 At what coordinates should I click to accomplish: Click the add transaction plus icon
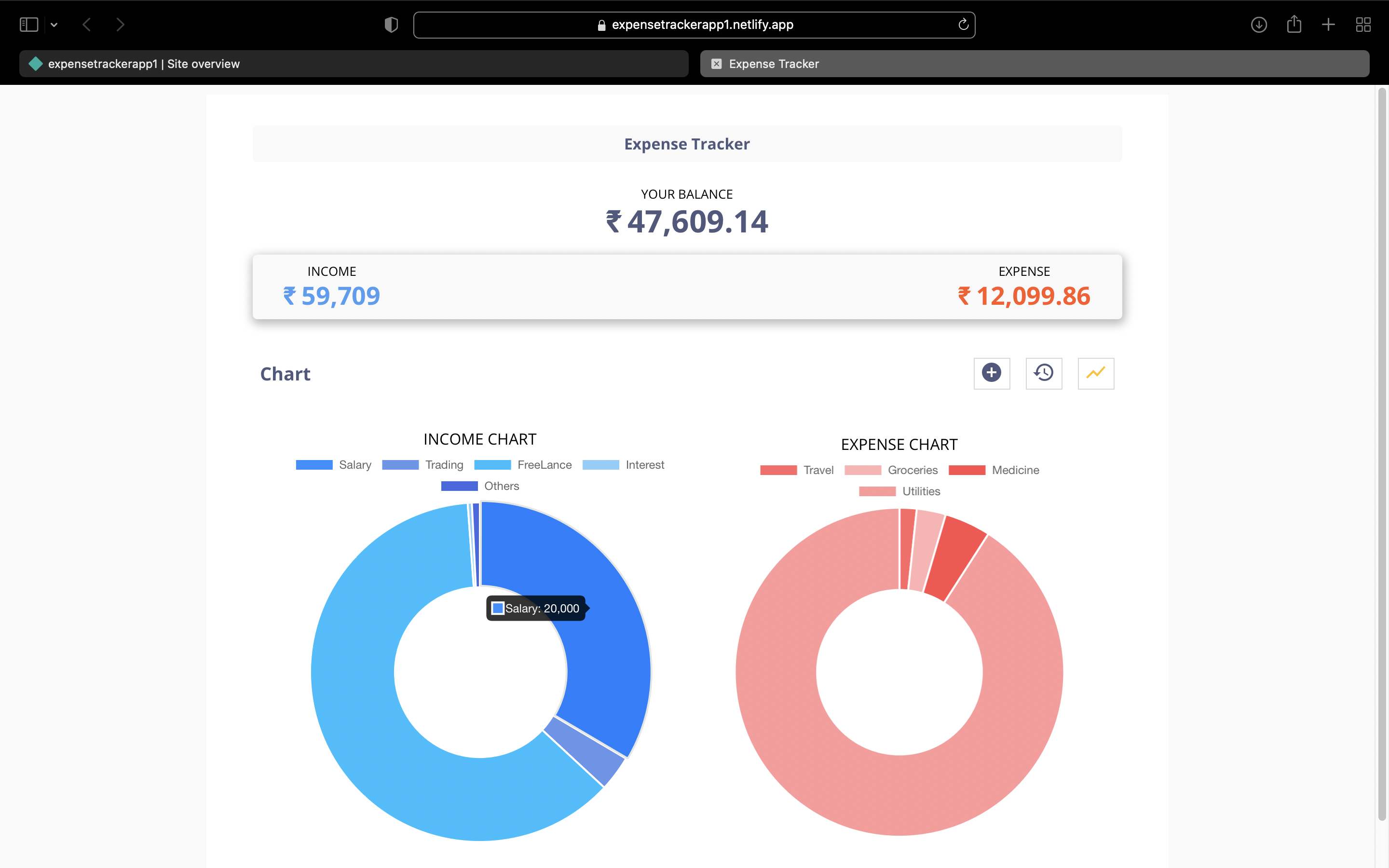[991, 373]
